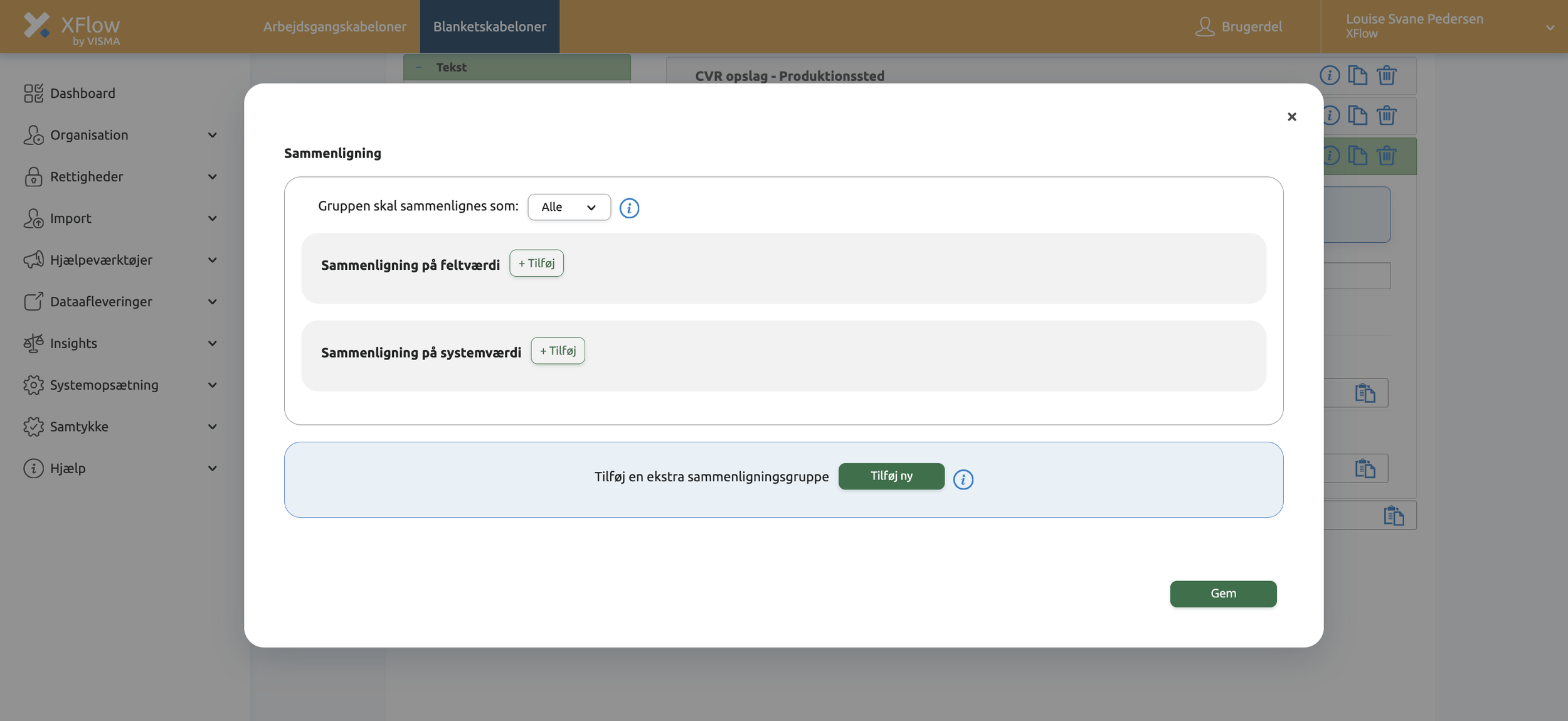Select the Blanketskabeloner tab
Screen dimensions: 1568x721
[489, 26]
